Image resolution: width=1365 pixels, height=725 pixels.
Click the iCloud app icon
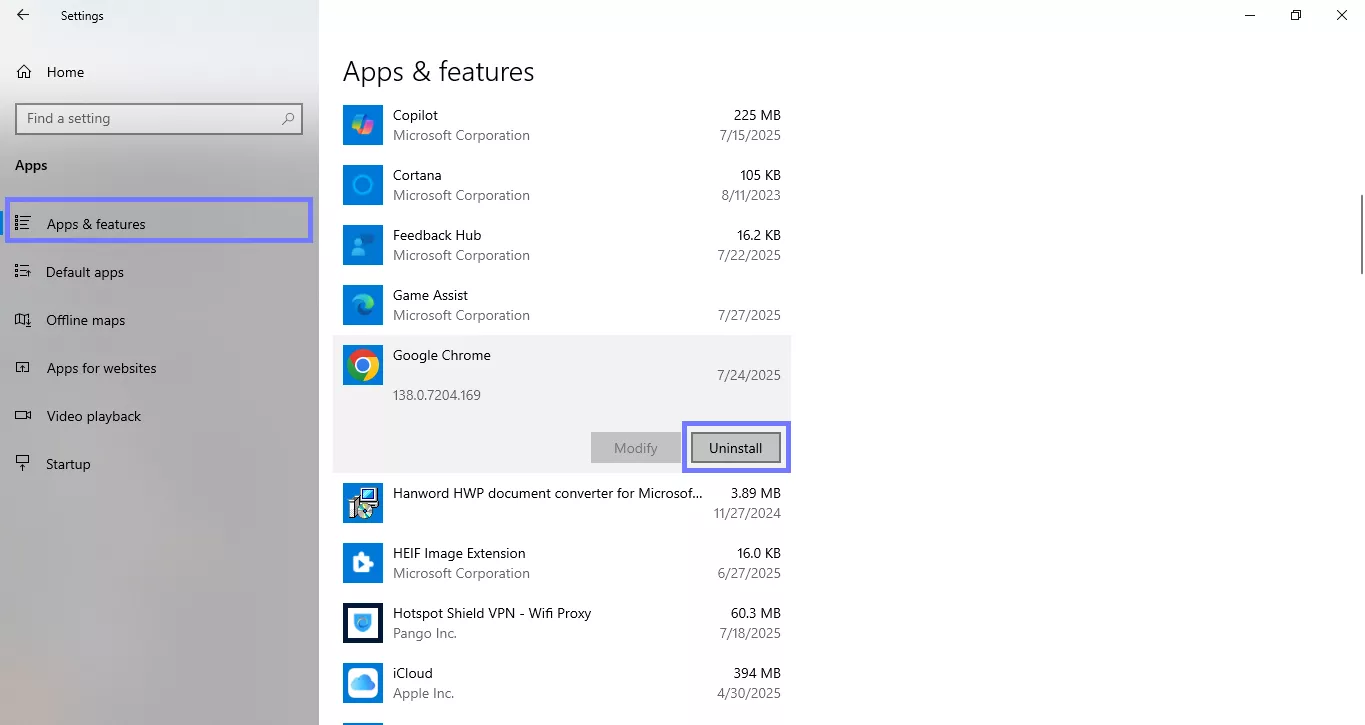[362, 683]
